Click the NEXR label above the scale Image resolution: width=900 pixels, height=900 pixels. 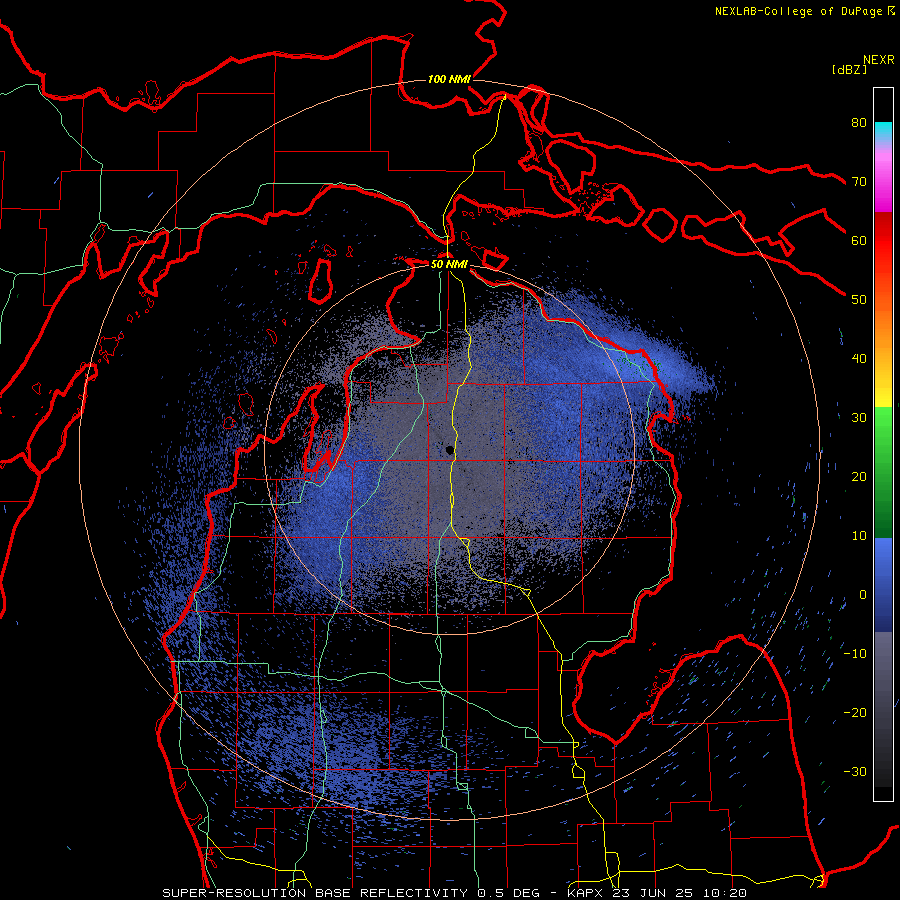tap(879, 60)
